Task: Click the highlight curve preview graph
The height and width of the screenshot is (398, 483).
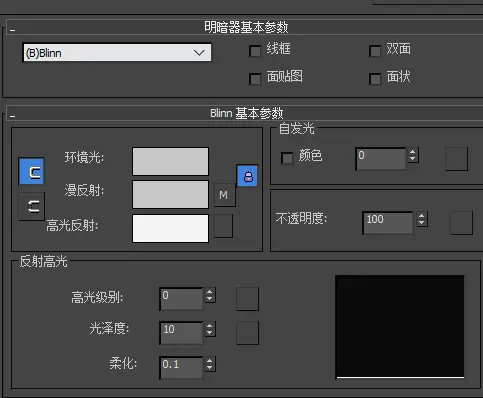Action: pyautogui.click(x=400, y=327)
